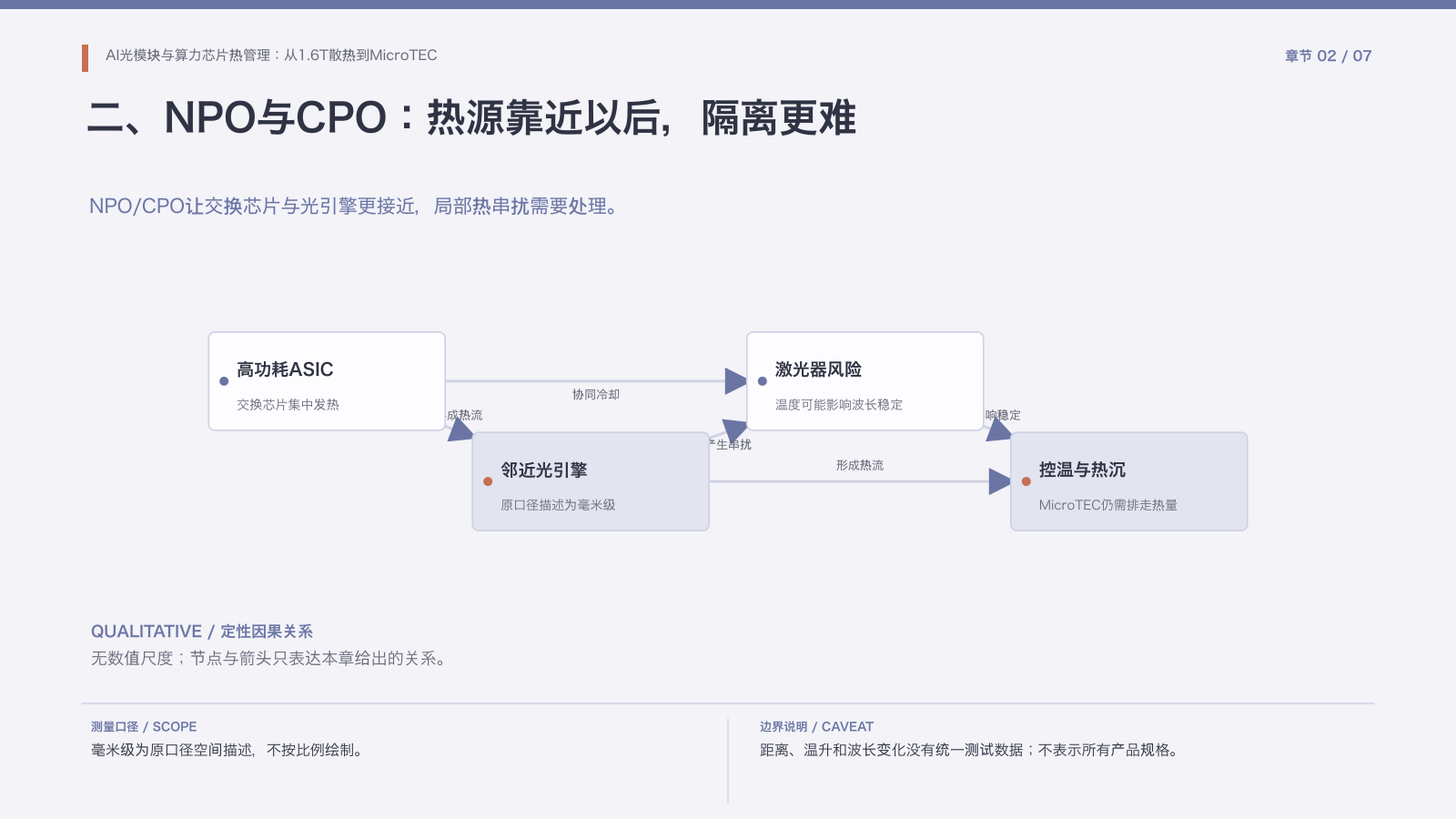
Task: Click the subtitle starting "NPO/CPO让交换芯片与光引擎更接近"
Action: pos(356,207)
